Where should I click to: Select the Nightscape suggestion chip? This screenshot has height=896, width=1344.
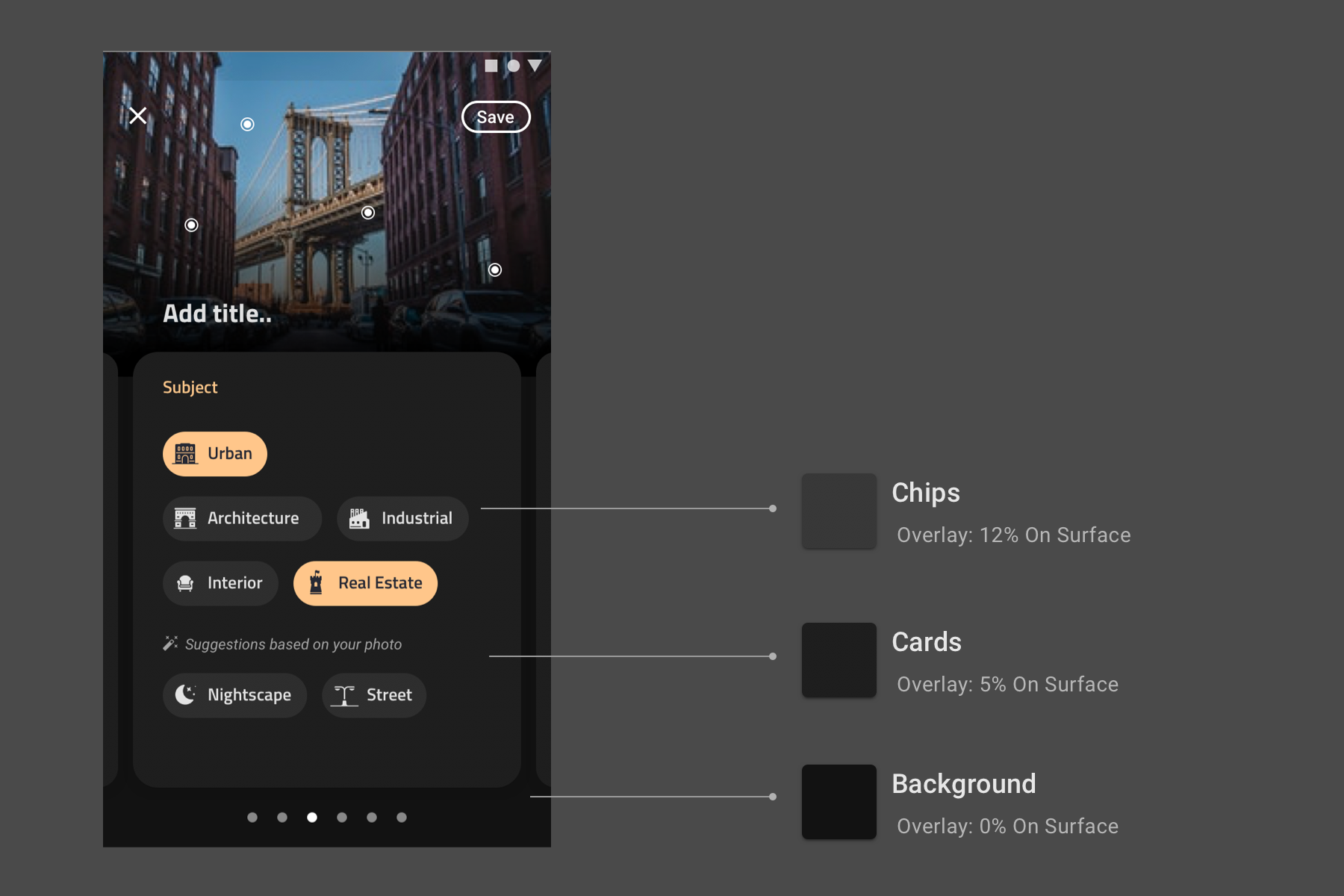point(234,695)
